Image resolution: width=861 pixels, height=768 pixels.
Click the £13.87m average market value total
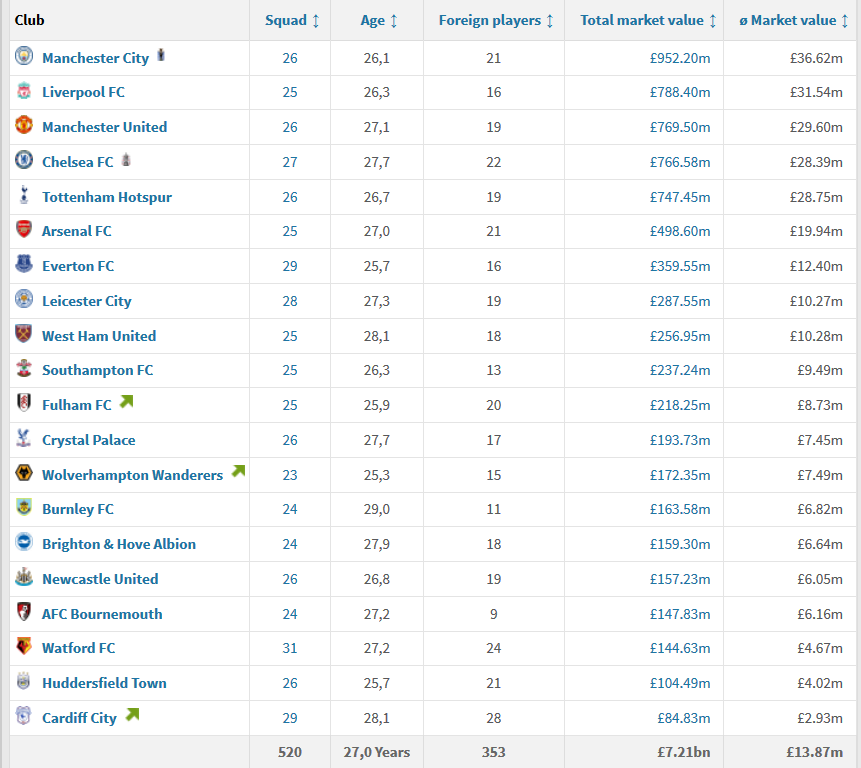814,752
